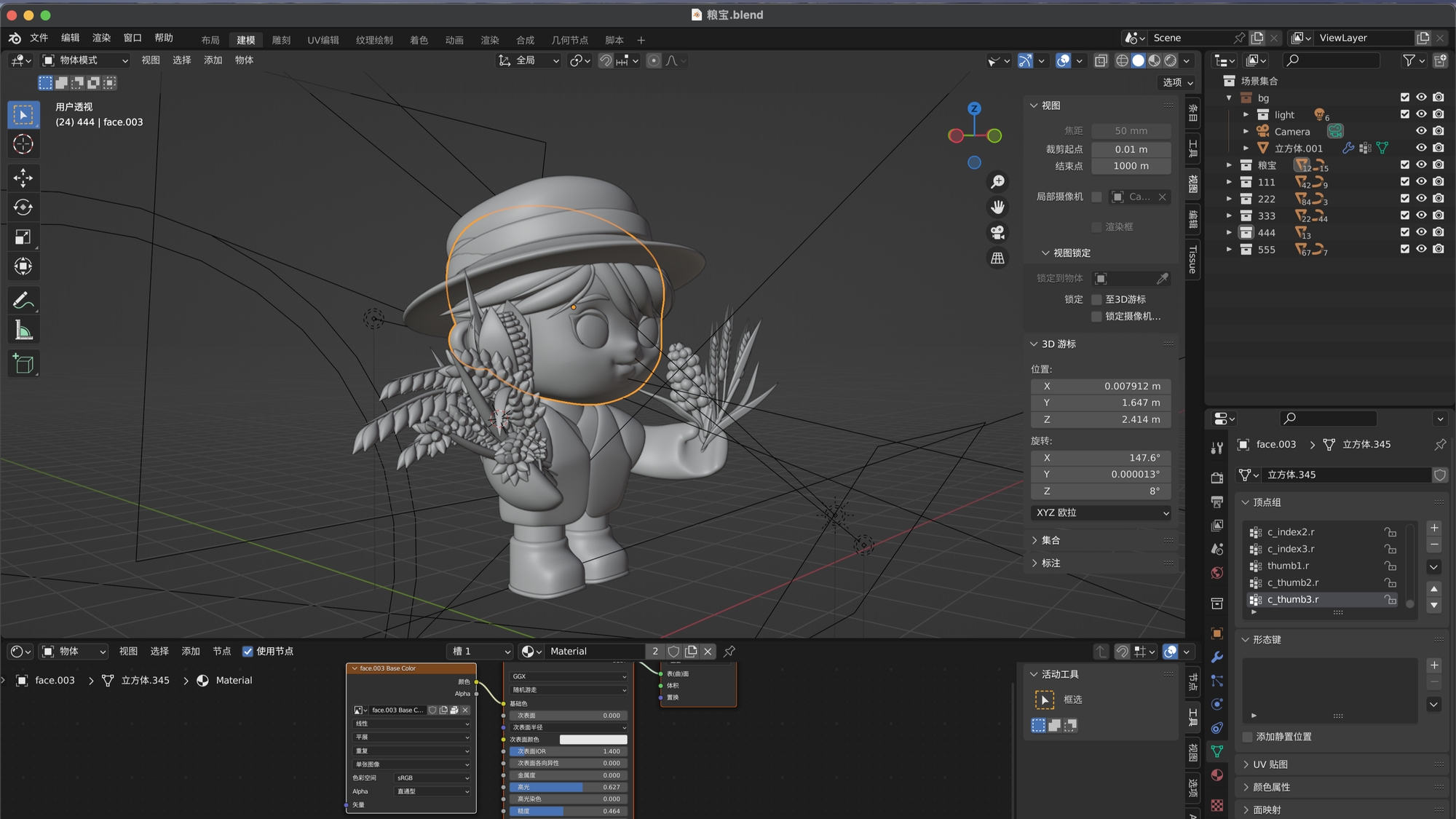1456x819 pixels.
Task: Open the 文件 menu
Action: pyautogui.click(x=39, y=38)
